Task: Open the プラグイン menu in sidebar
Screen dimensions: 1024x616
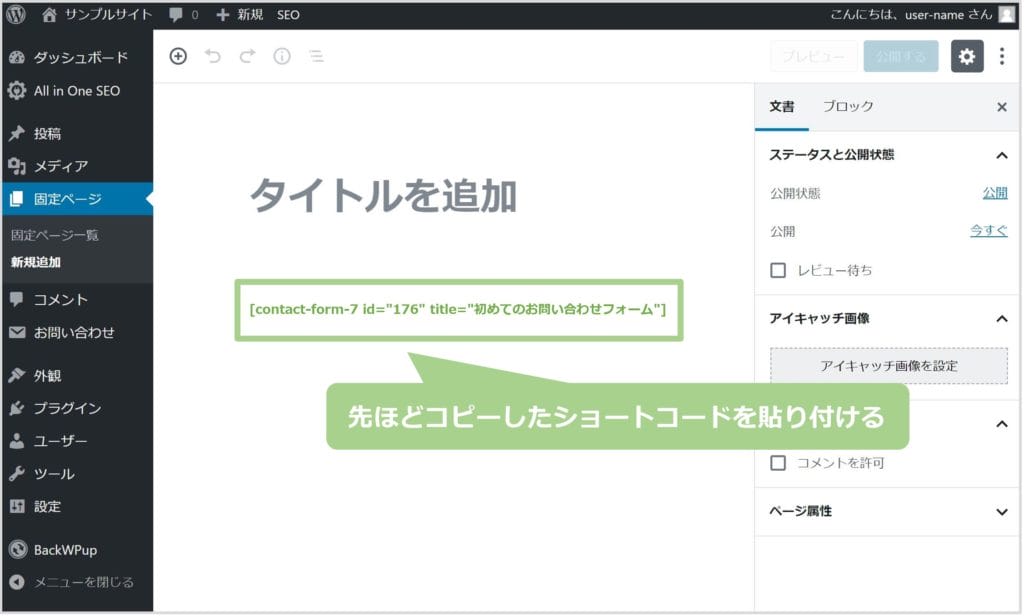Action: click(67, 408)
